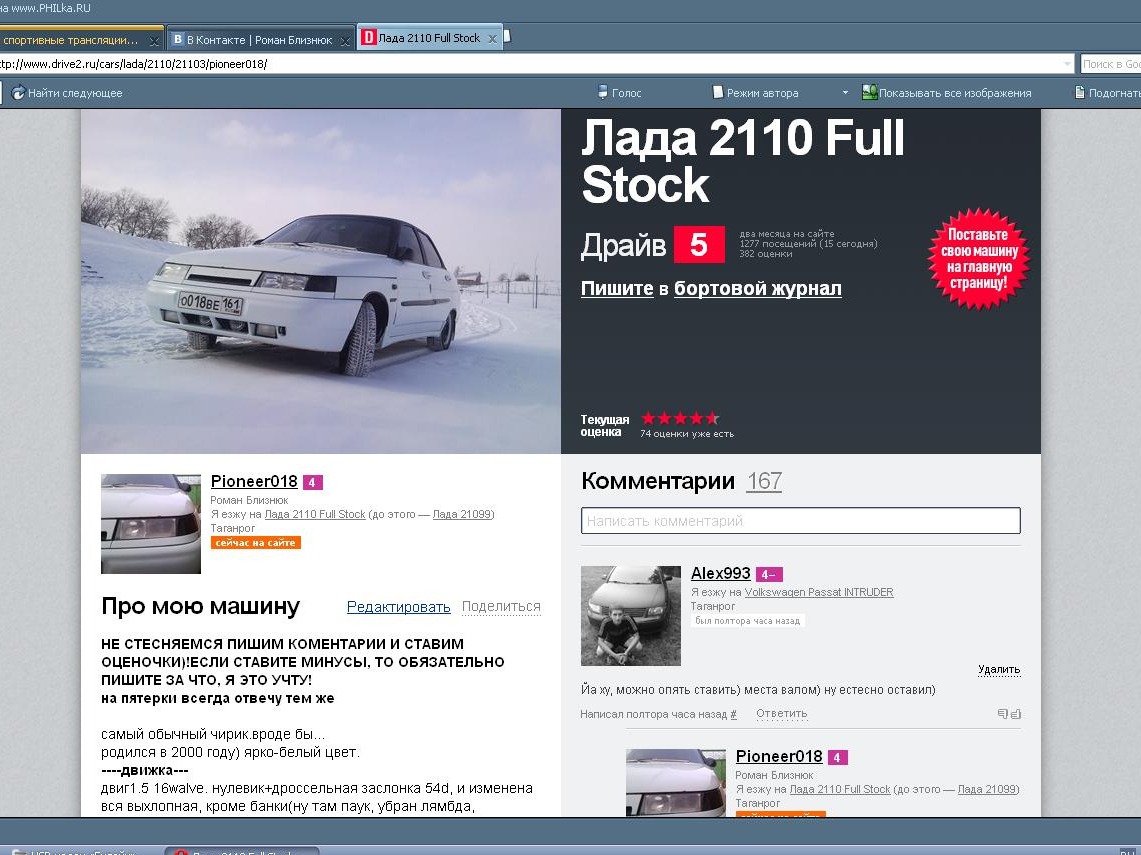This screenshot has width=1141, height=855.
Task: Open 'Лада 21099' link in reply comment
Action: point(987,790)
